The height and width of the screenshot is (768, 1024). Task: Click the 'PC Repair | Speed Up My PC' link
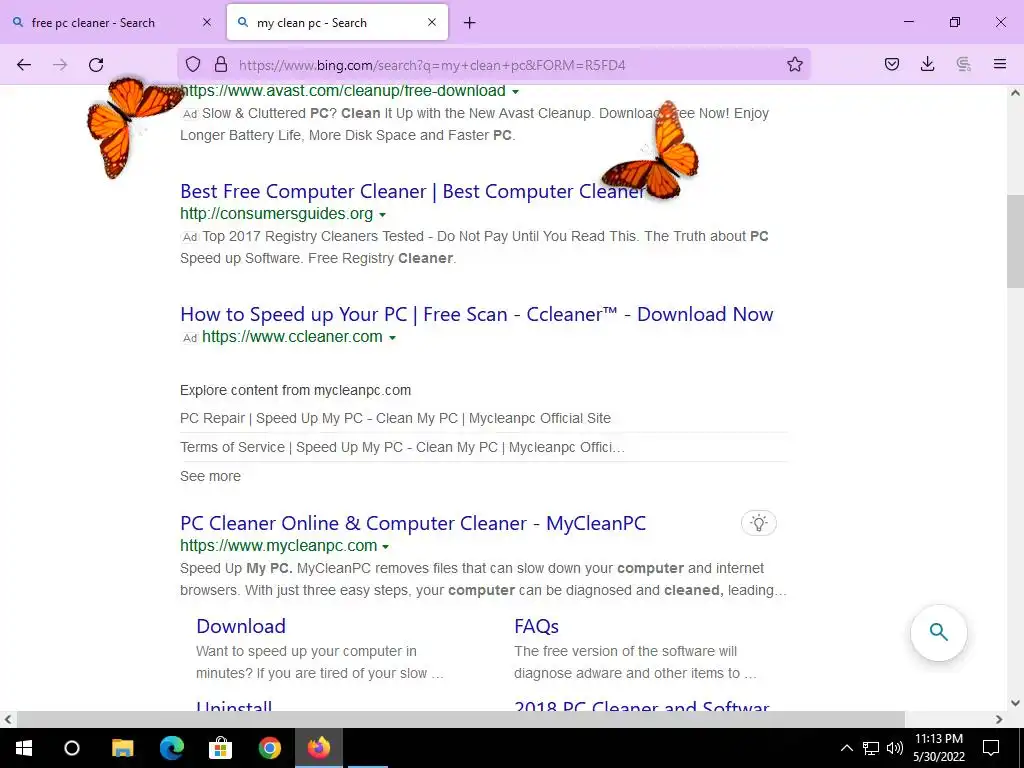(x=396, y=418)
